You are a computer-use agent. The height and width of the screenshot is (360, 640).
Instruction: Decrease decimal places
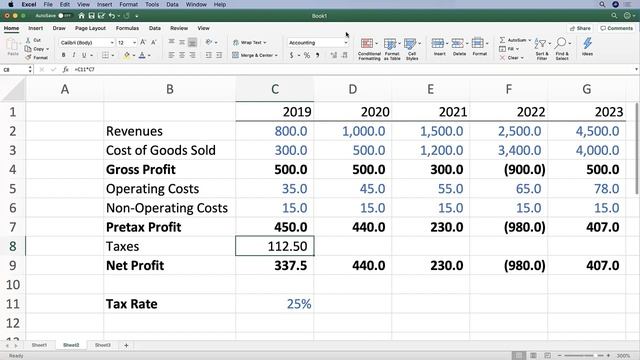pos(344,55)
